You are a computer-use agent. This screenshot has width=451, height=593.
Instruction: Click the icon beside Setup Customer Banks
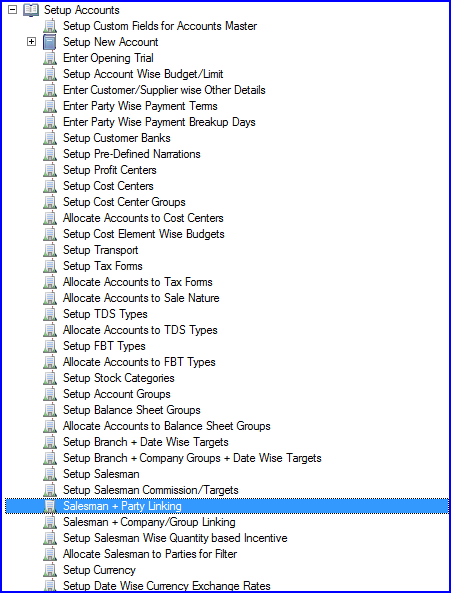pyautogui.click(x=50, y=138)
